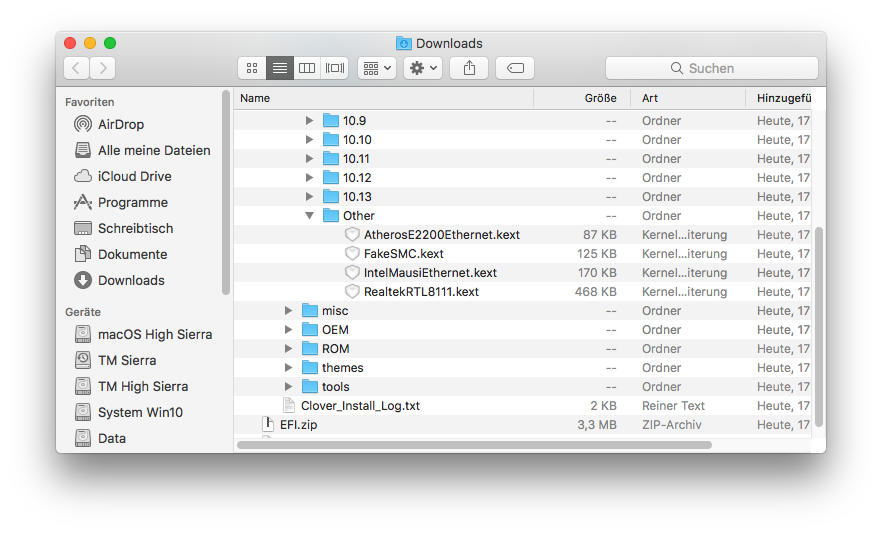882x533 pixels.
Task: Switch to icon view in toolbar
Action: [x=252, y=68]
